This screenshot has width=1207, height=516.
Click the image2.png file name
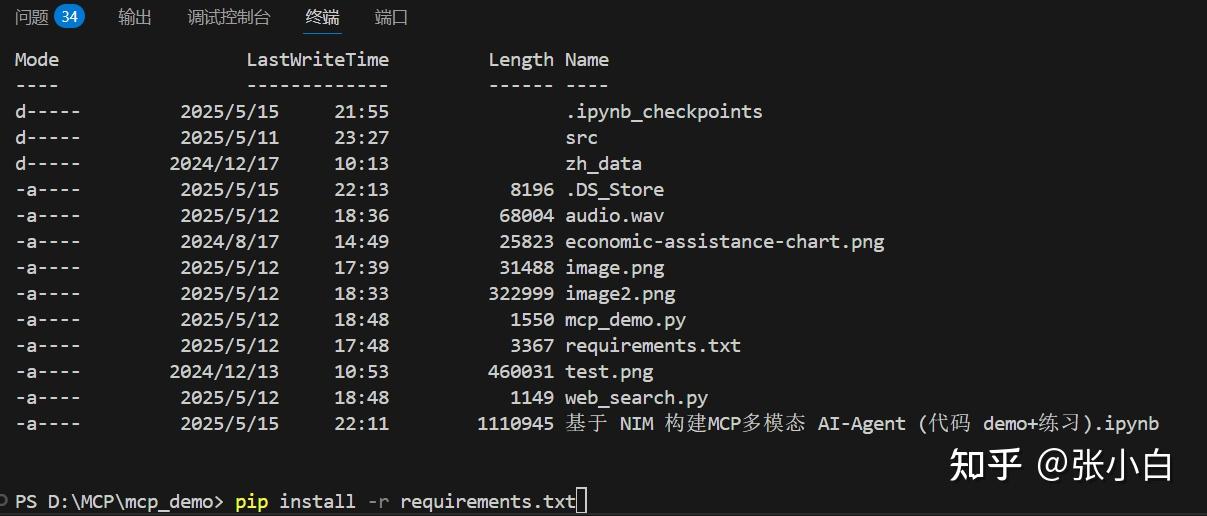620,294
